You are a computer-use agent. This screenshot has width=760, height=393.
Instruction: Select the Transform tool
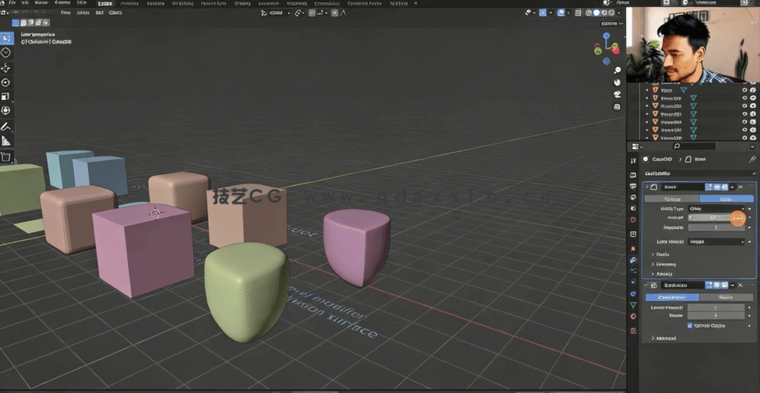[6, 110]
